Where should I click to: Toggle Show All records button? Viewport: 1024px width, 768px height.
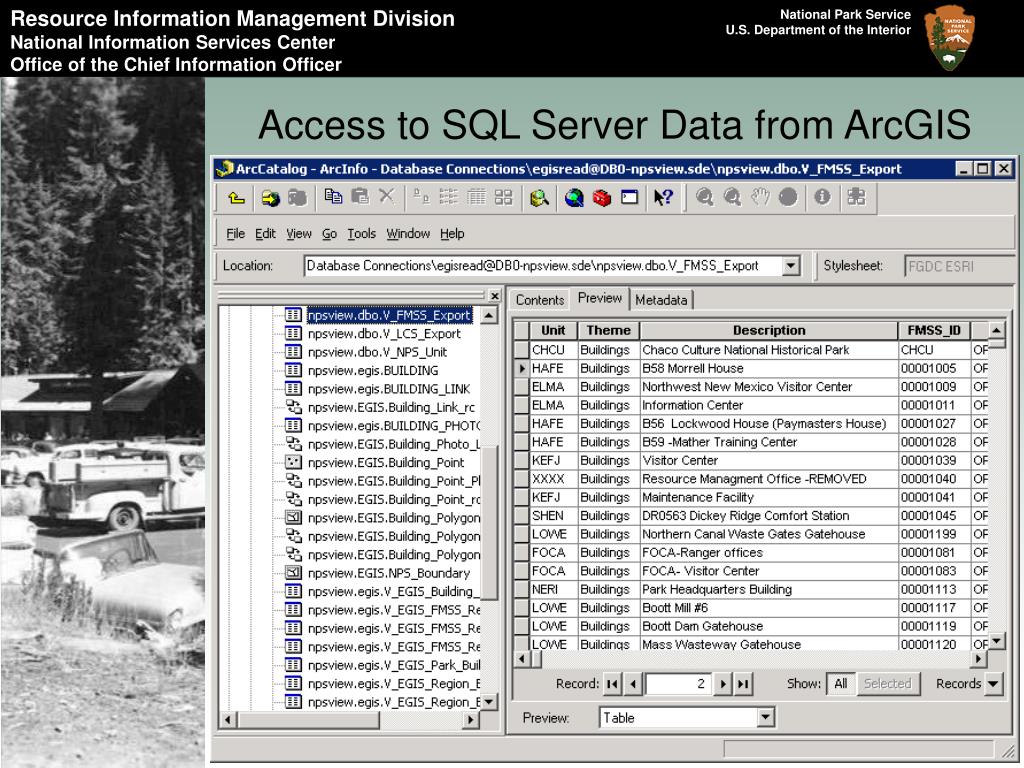pyautogui.click(x=840, y=684)
